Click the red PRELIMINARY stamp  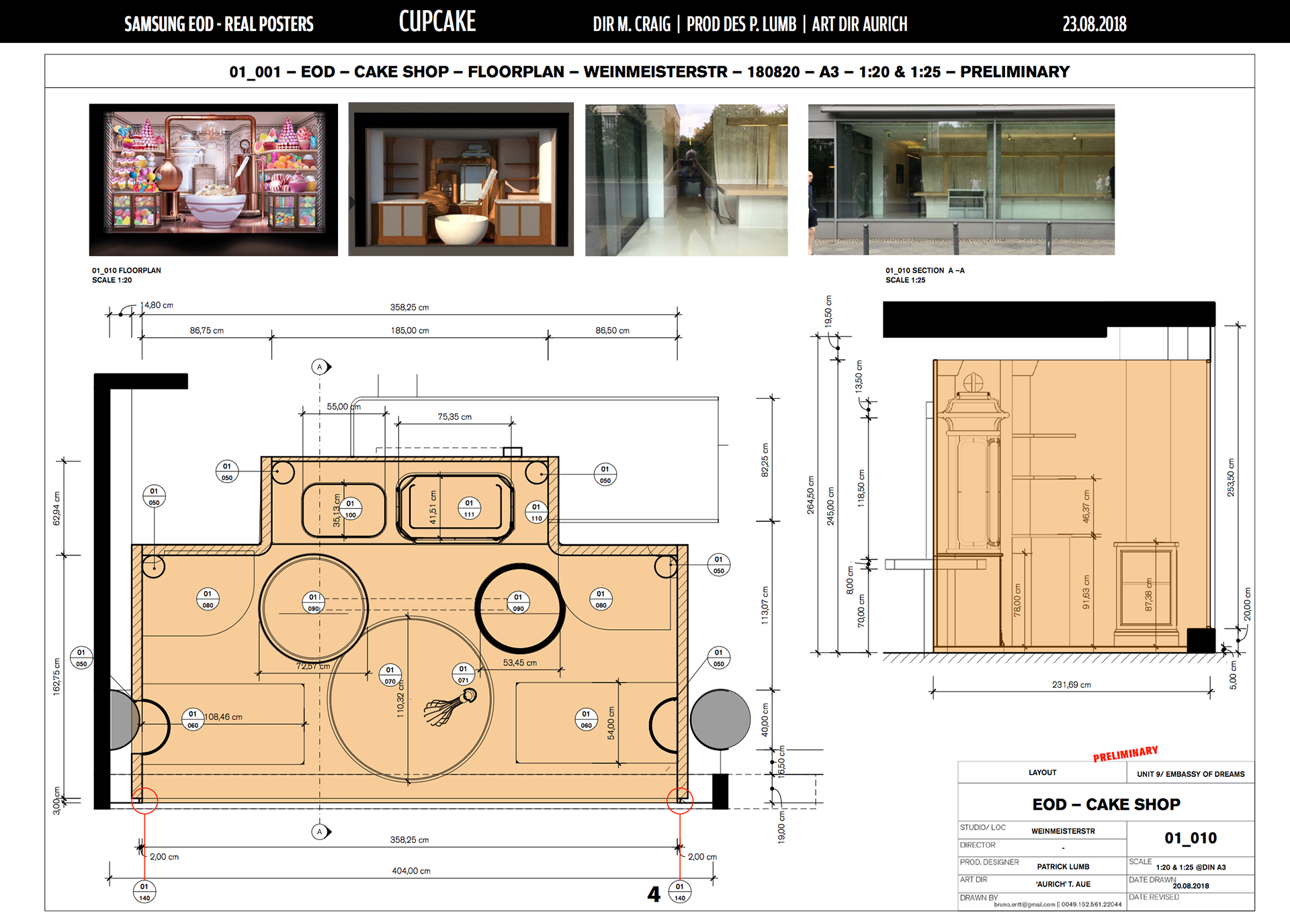point(1125,753)
